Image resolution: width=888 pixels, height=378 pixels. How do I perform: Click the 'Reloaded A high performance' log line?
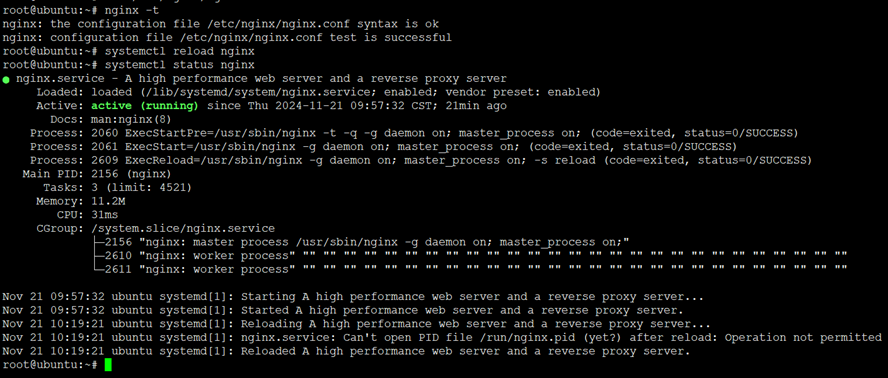pos(347,351)
